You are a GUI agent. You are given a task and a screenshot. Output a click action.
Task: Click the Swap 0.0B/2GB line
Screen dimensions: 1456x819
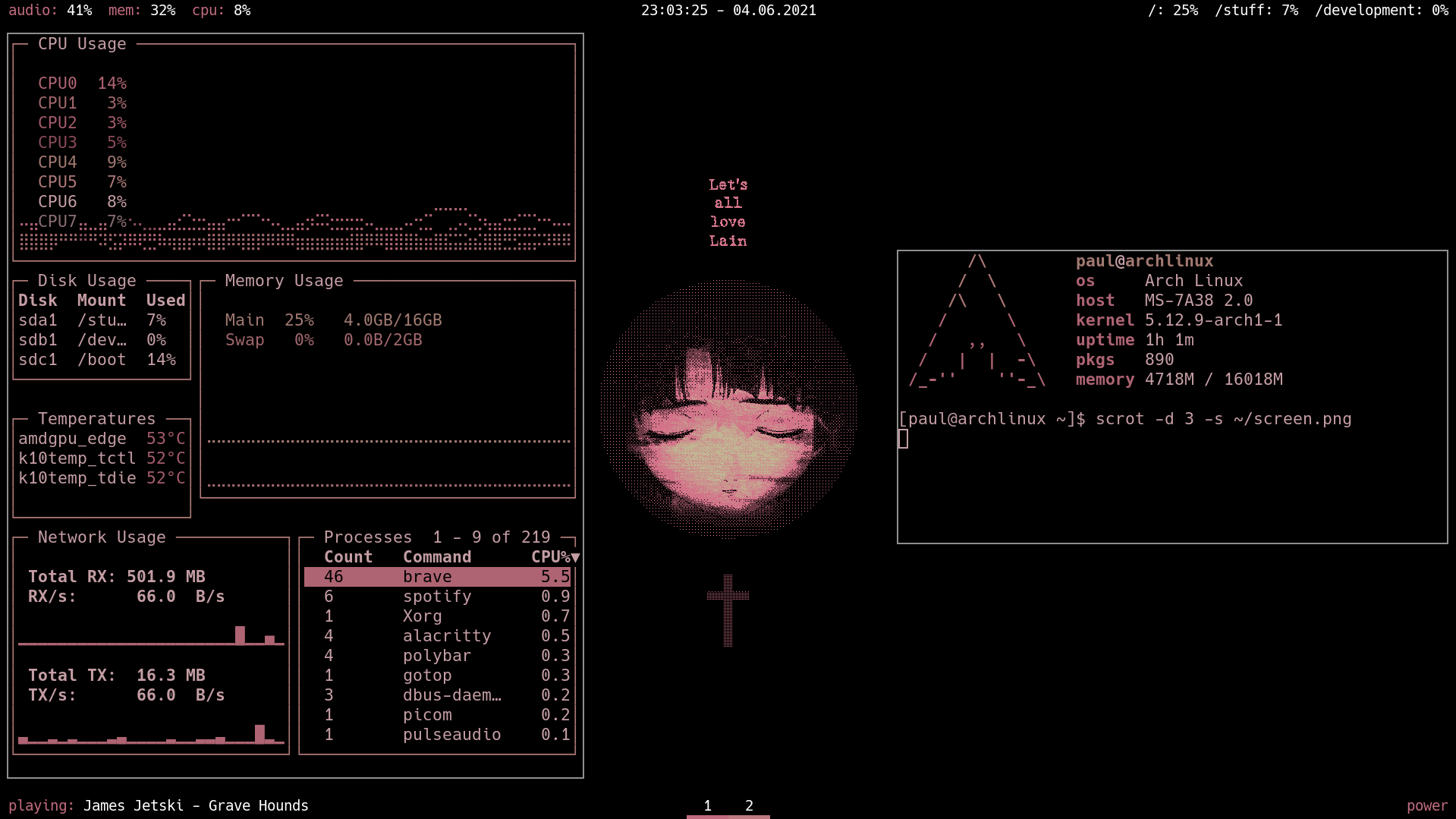pos(323,340)
